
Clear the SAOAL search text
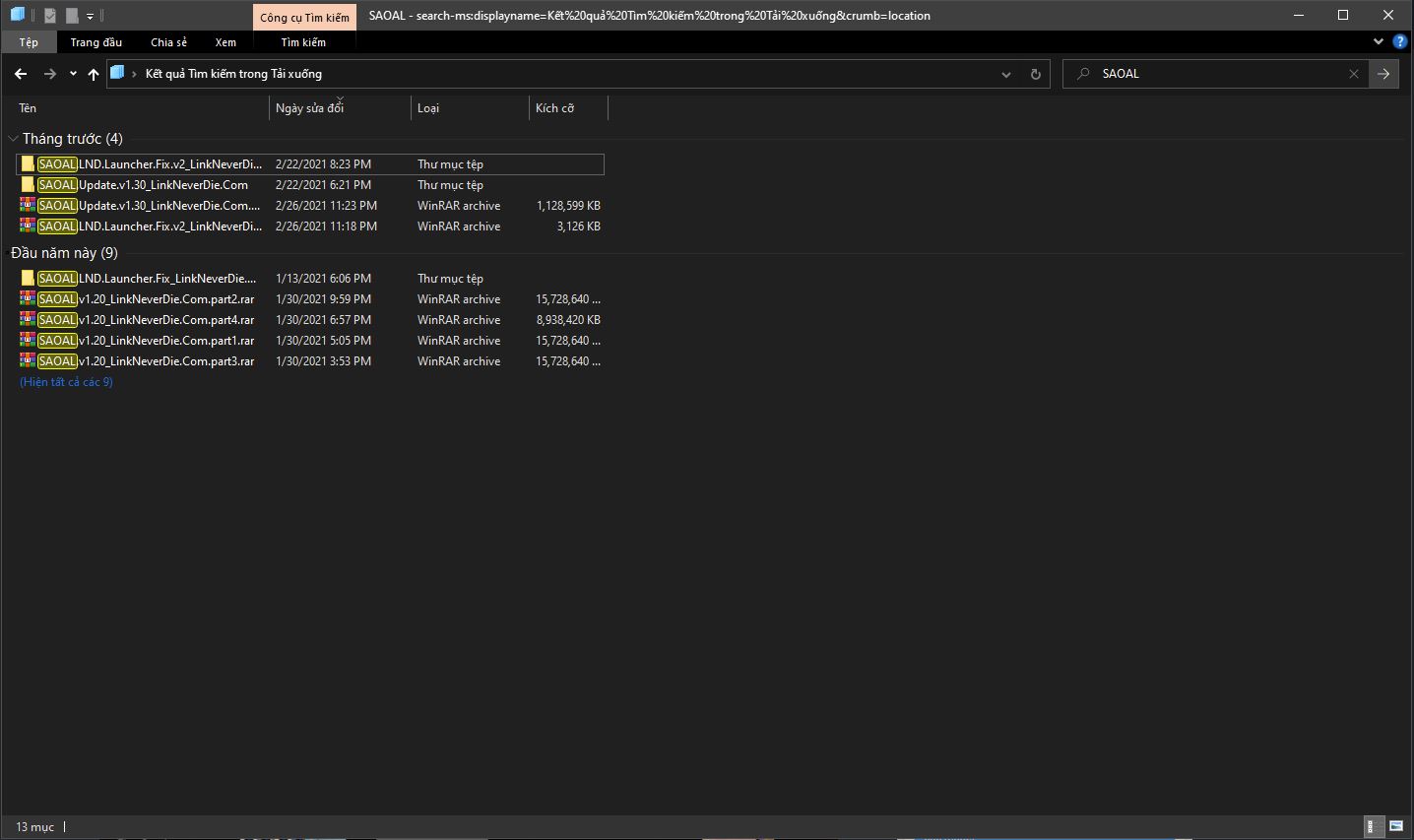pyautogui.click(x=1353, y=74)
